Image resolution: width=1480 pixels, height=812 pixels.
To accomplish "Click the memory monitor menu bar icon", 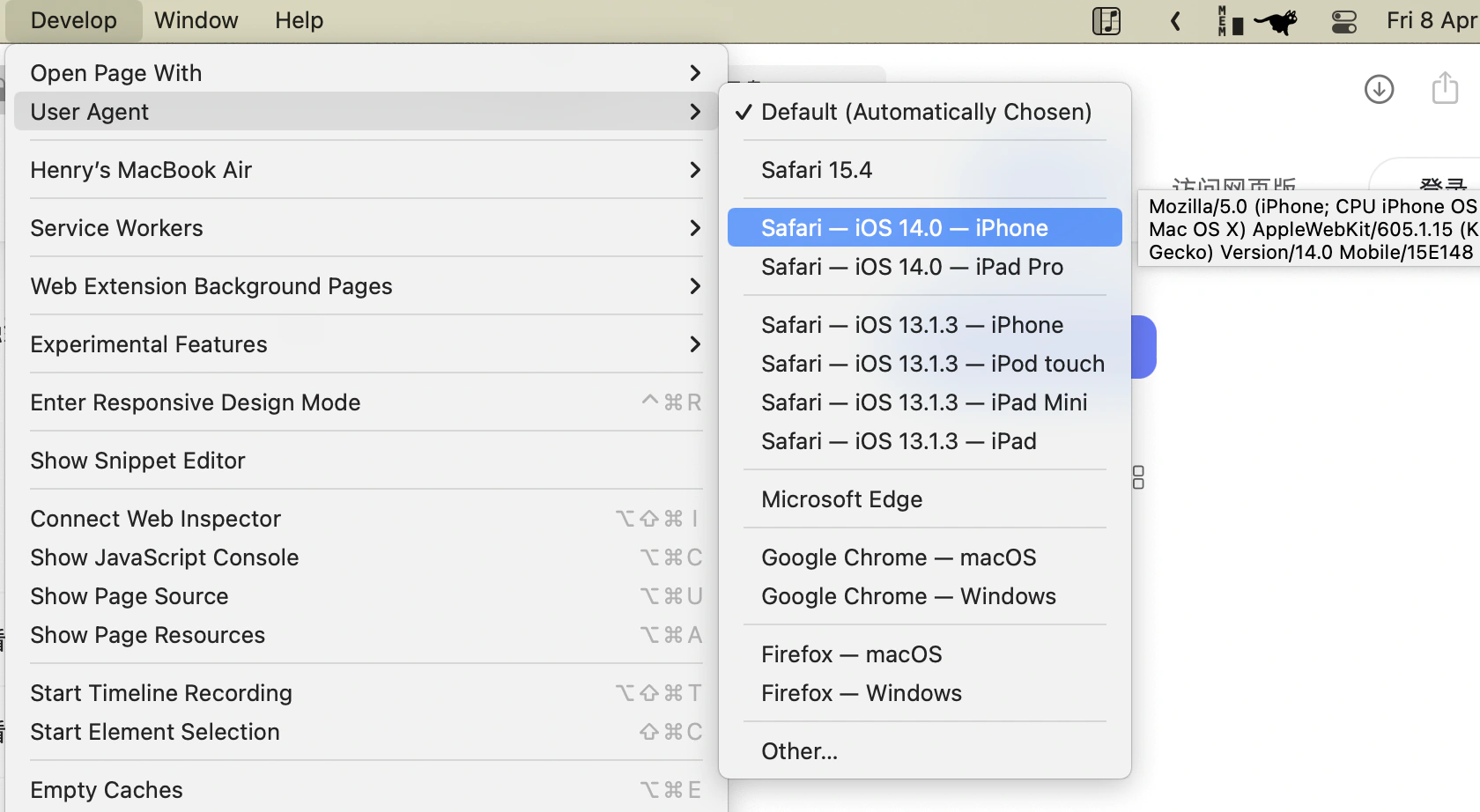I will (1229, 21).
